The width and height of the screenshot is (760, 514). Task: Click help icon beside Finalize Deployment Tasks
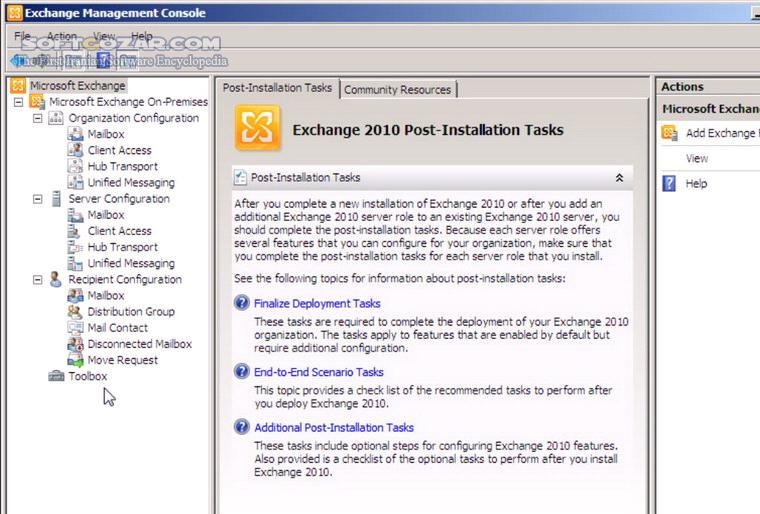(241, 303)
